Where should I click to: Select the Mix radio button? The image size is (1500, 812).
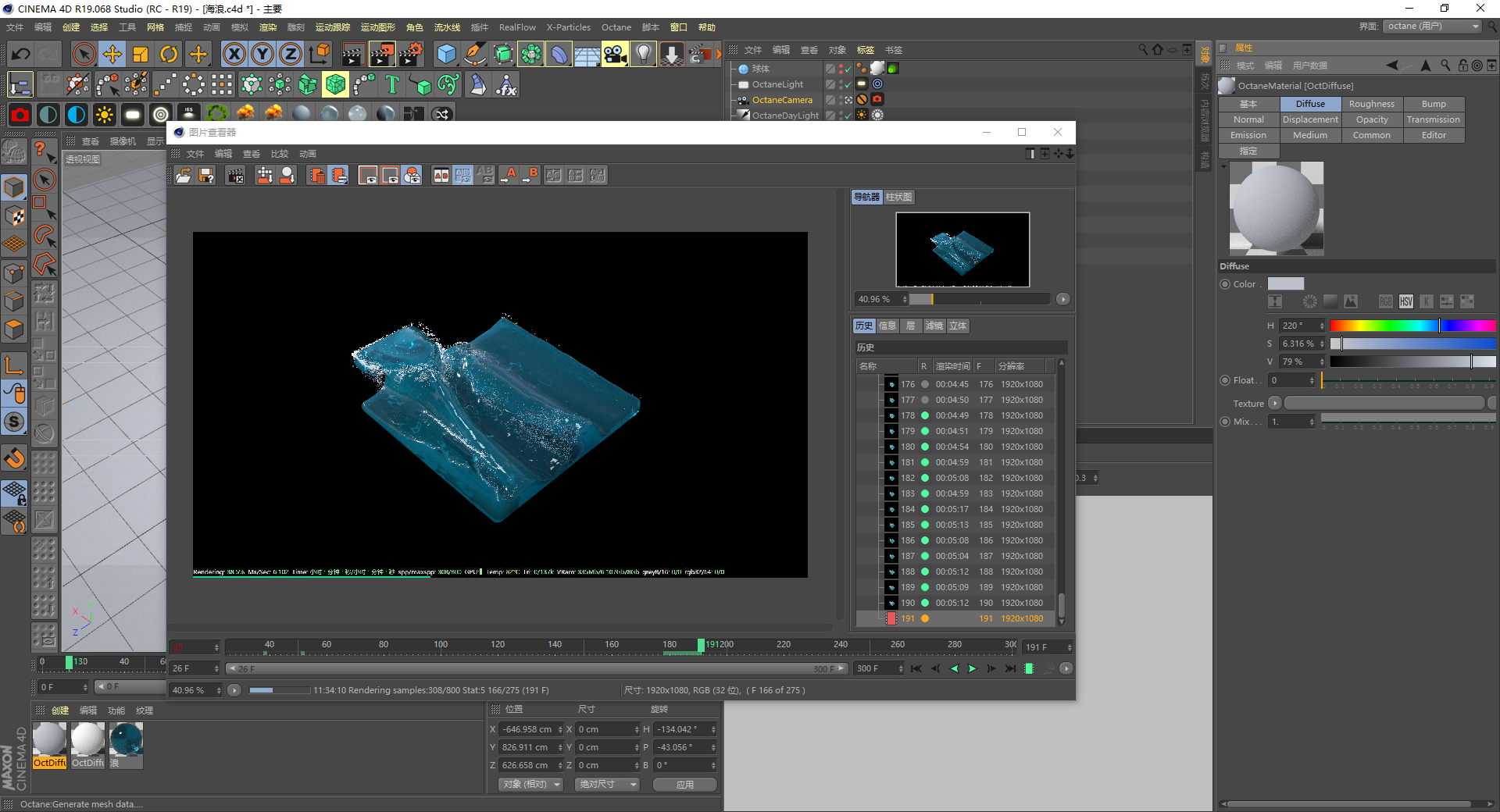(x=1225, y=422)
